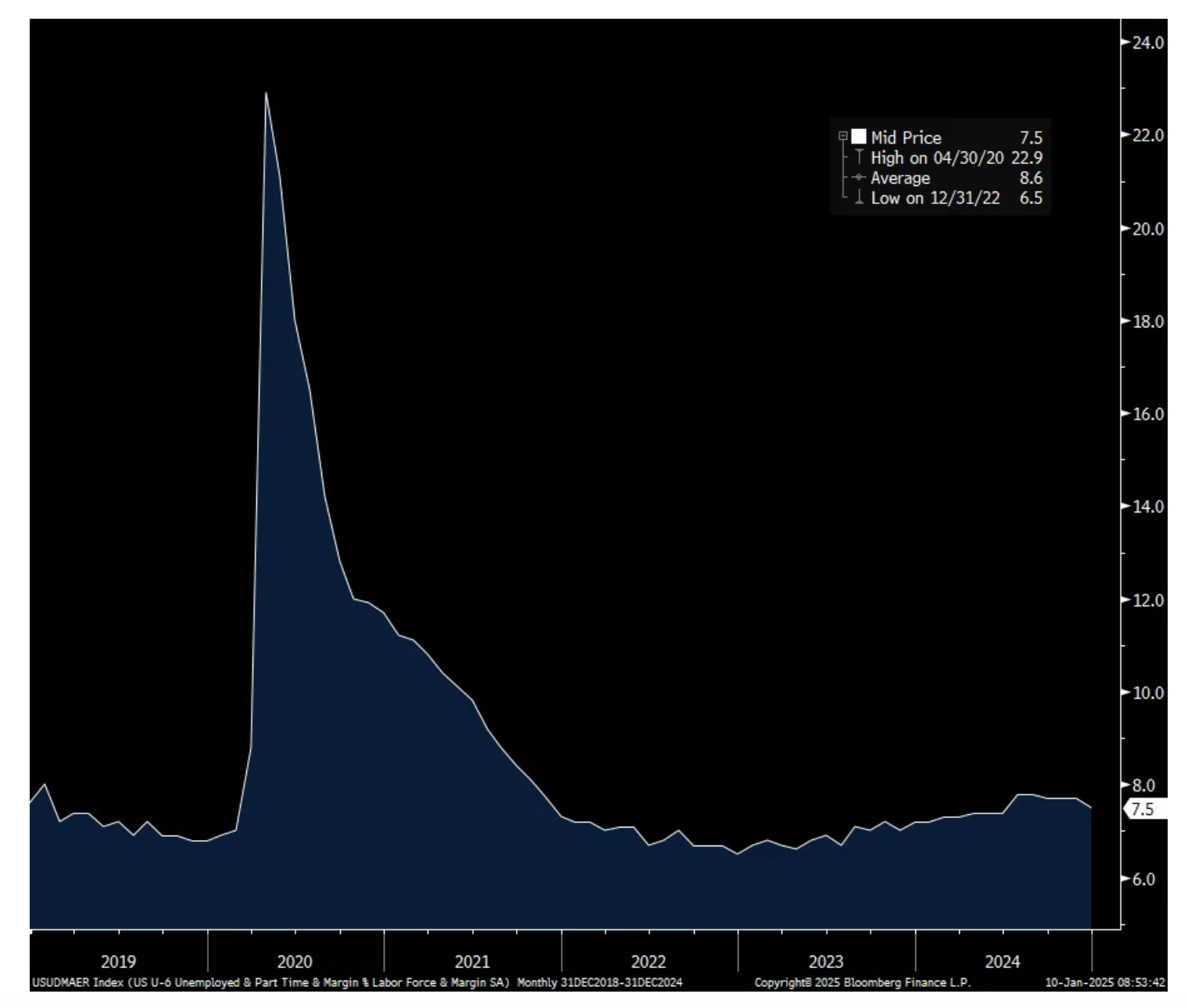1188x1008 pixels.
Task: Collapse the Mid Price legend tree
Action: point(843,137)
